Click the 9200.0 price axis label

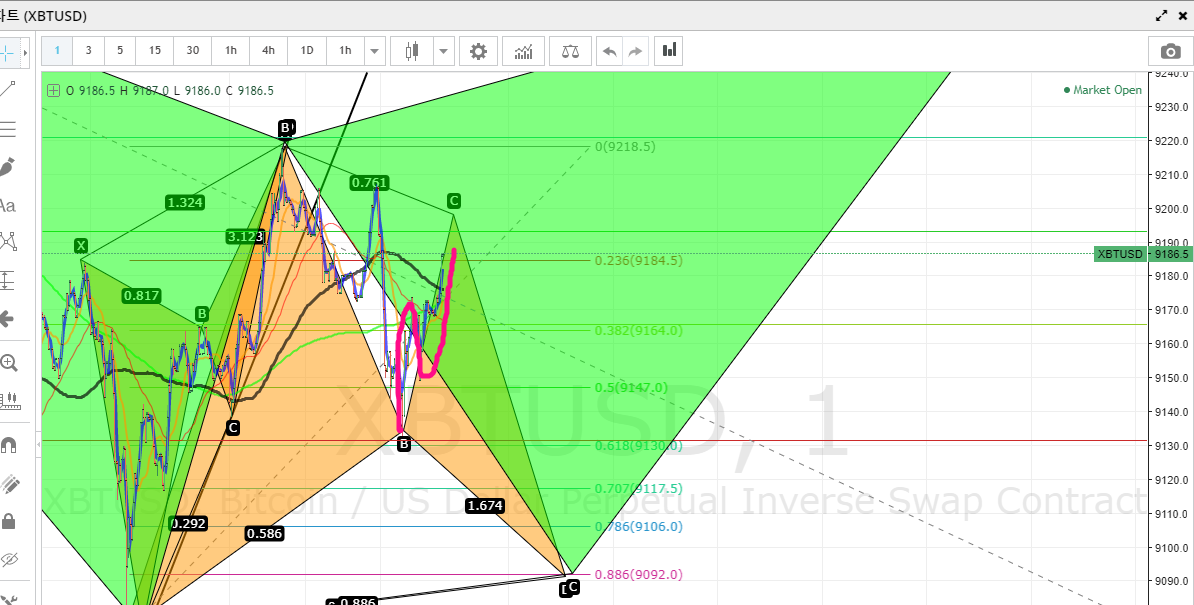point(1172,209)
